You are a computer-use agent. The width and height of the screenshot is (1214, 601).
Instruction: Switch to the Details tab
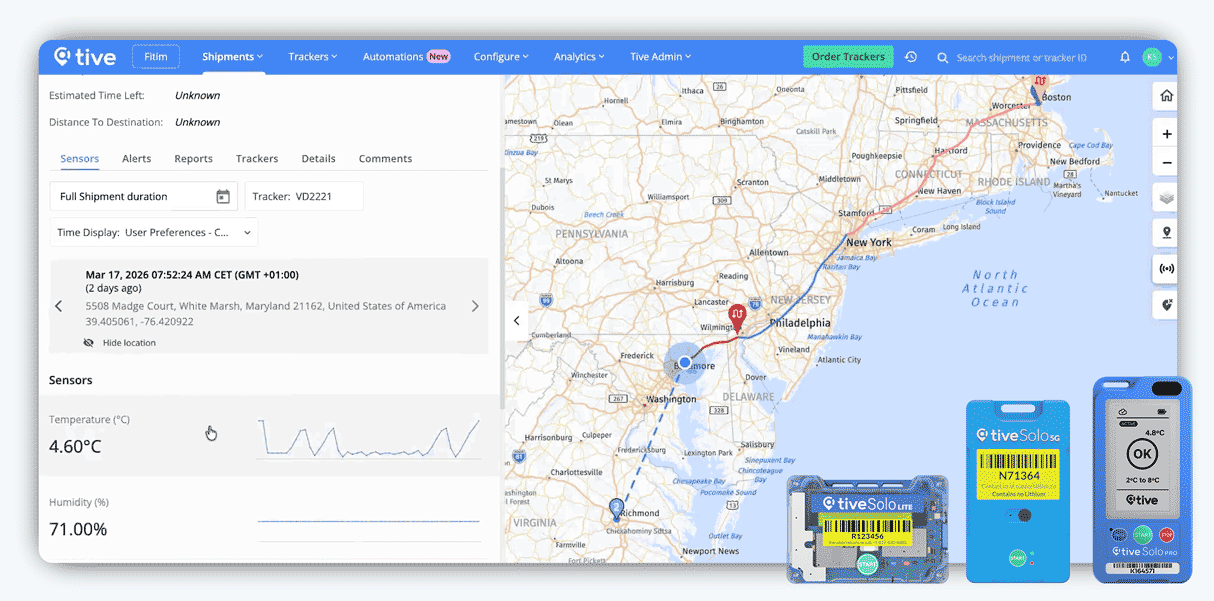(318, 159)
